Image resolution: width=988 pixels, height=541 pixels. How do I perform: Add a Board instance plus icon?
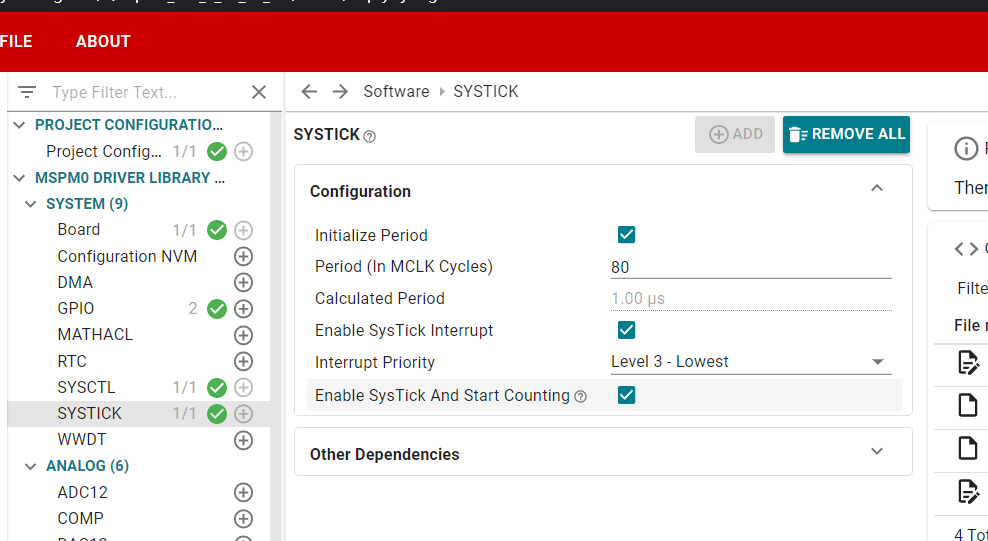coord(243,230)
